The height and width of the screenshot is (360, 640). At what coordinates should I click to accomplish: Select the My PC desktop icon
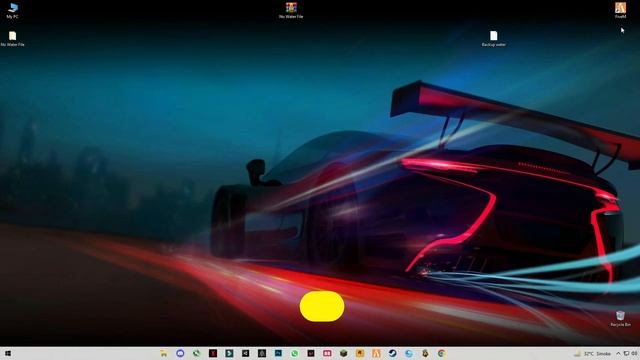(x=12, y=10)
